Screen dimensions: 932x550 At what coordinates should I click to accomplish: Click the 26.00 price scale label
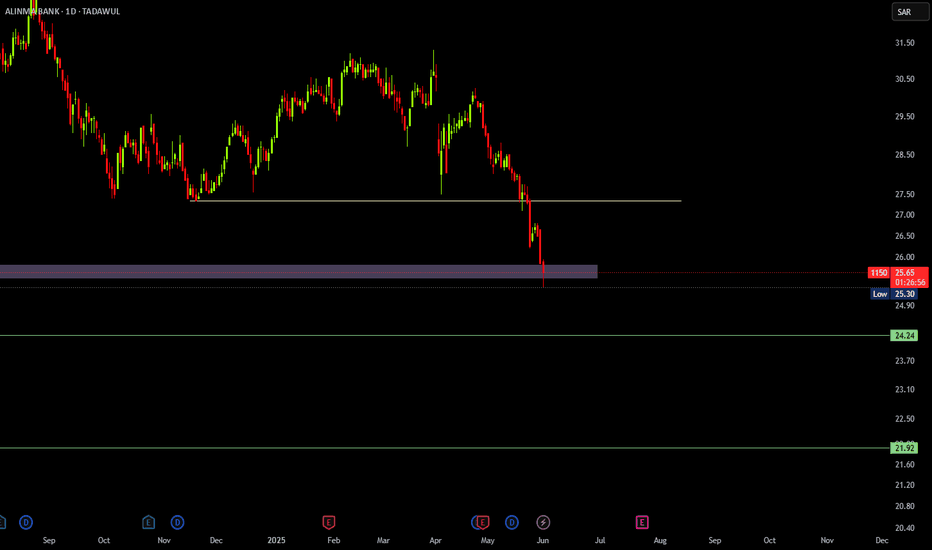905,257
